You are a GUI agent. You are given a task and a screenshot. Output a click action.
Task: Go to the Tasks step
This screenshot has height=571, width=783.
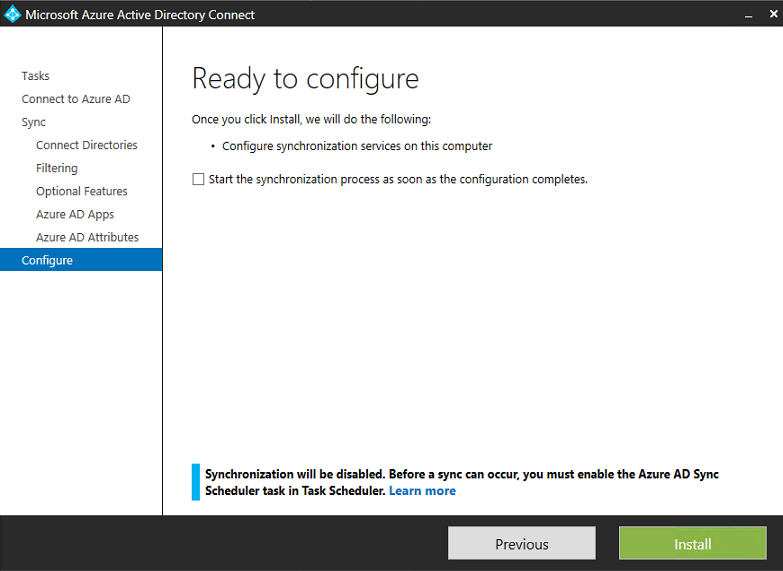pos(35,76)
